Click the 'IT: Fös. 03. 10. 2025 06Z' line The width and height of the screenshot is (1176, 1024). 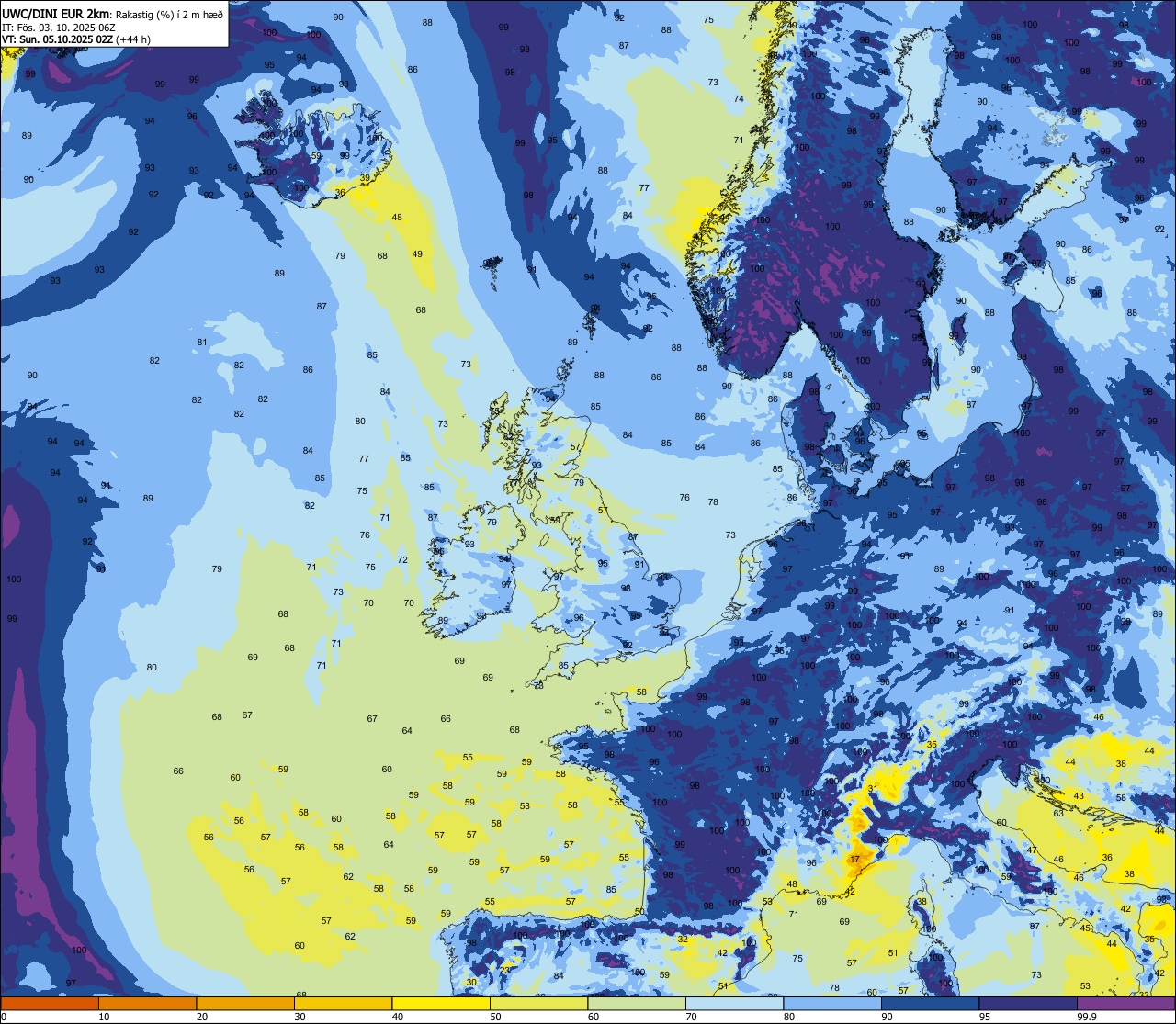tap(58, 27)
